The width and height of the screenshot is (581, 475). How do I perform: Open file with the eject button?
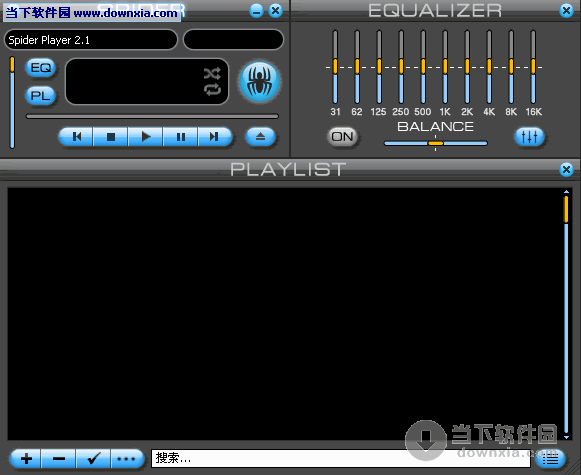pyautogui.click(x=260, y=137)
